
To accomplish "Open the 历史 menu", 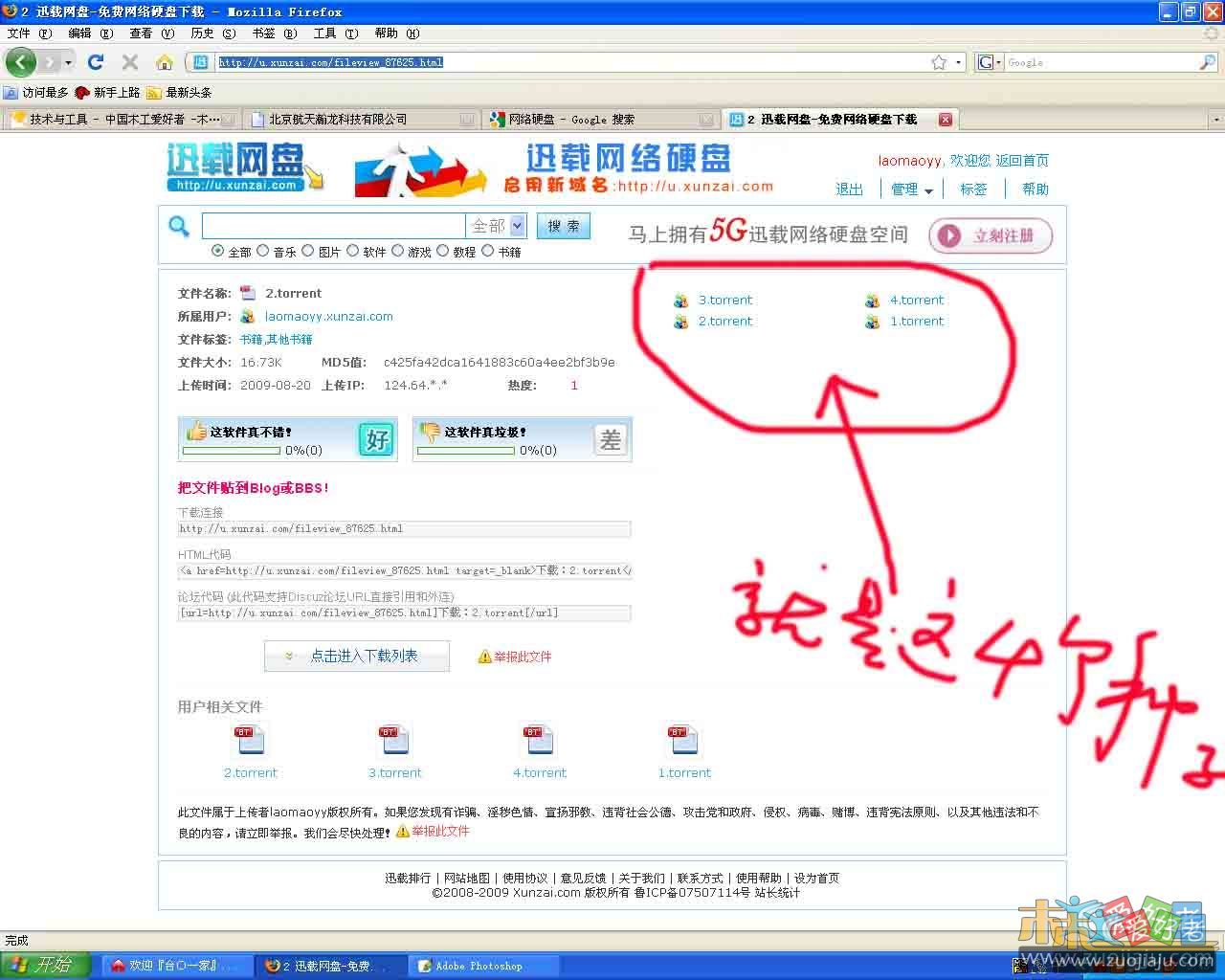I will pos(212,33).
